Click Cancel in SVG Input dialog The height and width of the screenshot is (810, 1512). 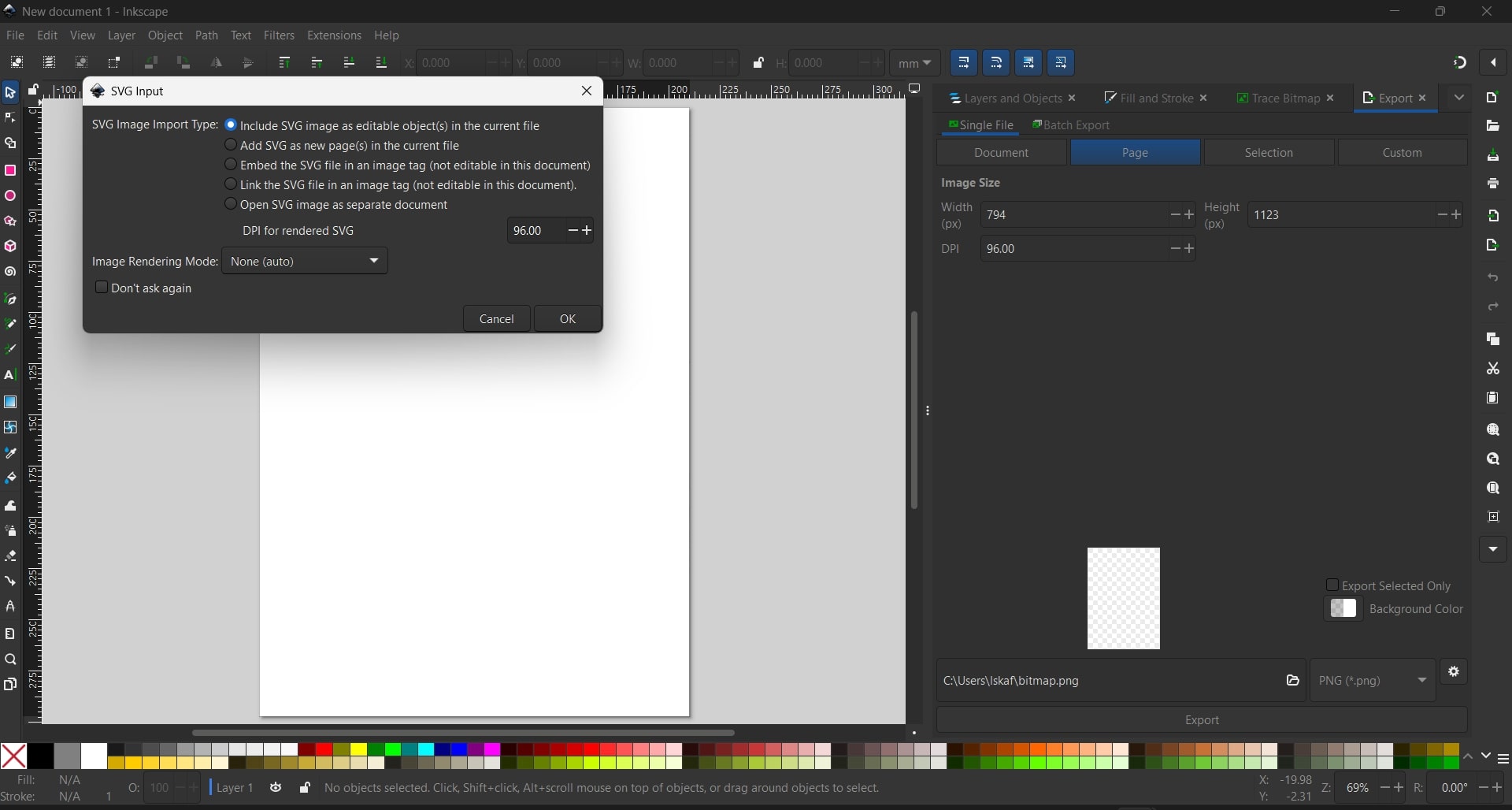pyautogui.click(x=497, y=318)
